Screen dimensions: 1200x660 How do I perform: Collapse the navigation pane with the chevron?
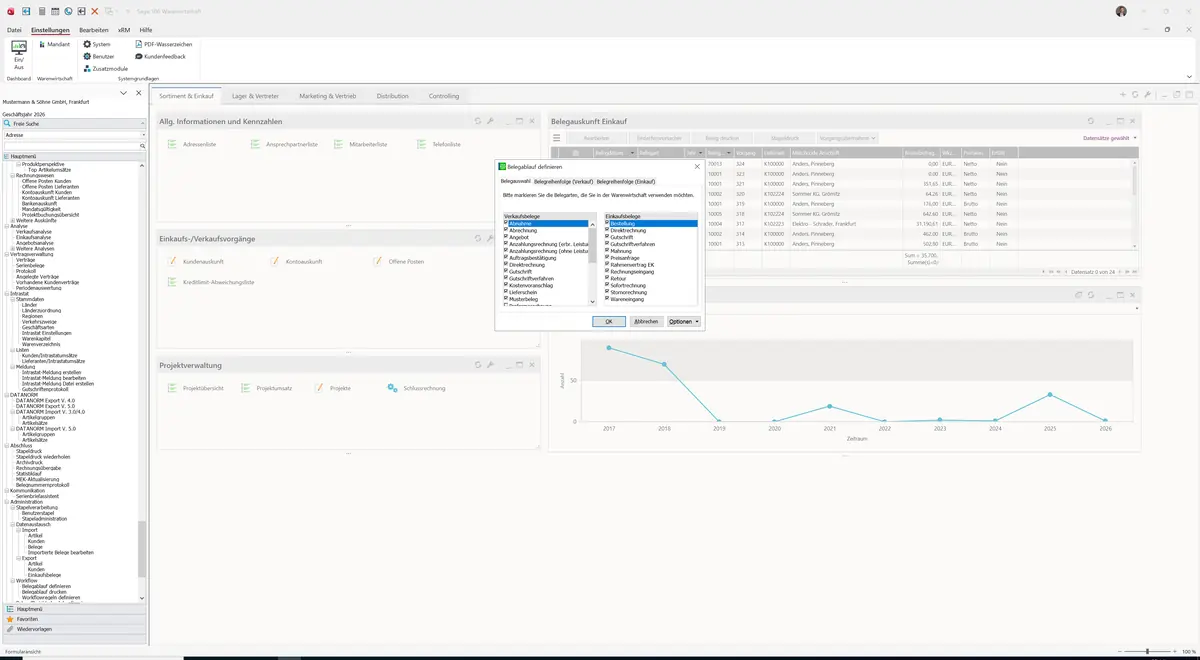124,93
